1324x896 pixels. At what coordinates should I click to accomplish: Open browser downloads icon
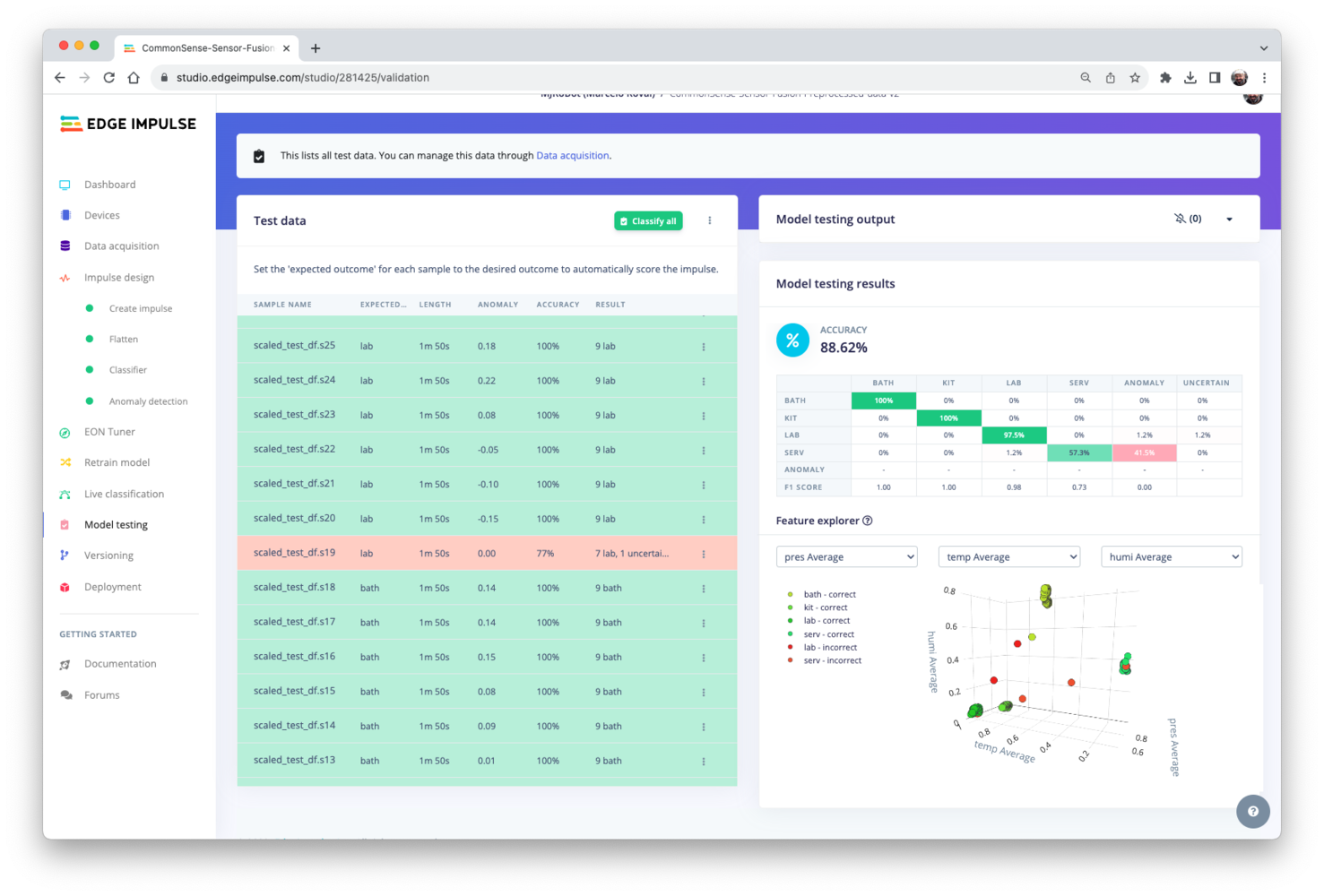(1190, 78)
